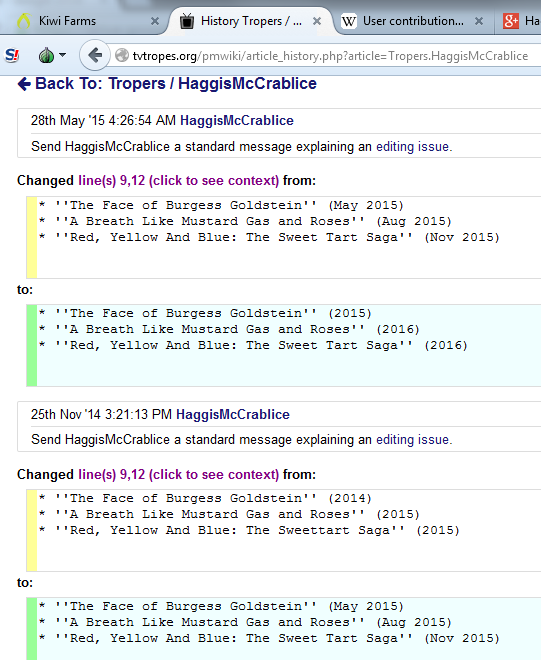
Task: Click old line 'Face of Burgess Goldstein (2014)'
Action: click(x=205, y=498)
